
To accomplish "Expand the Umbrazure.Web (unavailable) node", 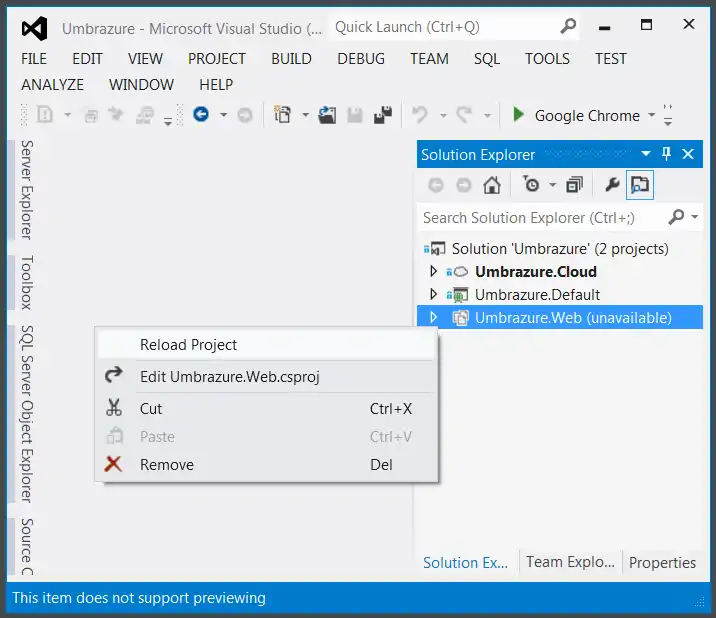I will [x=433, y=317].
